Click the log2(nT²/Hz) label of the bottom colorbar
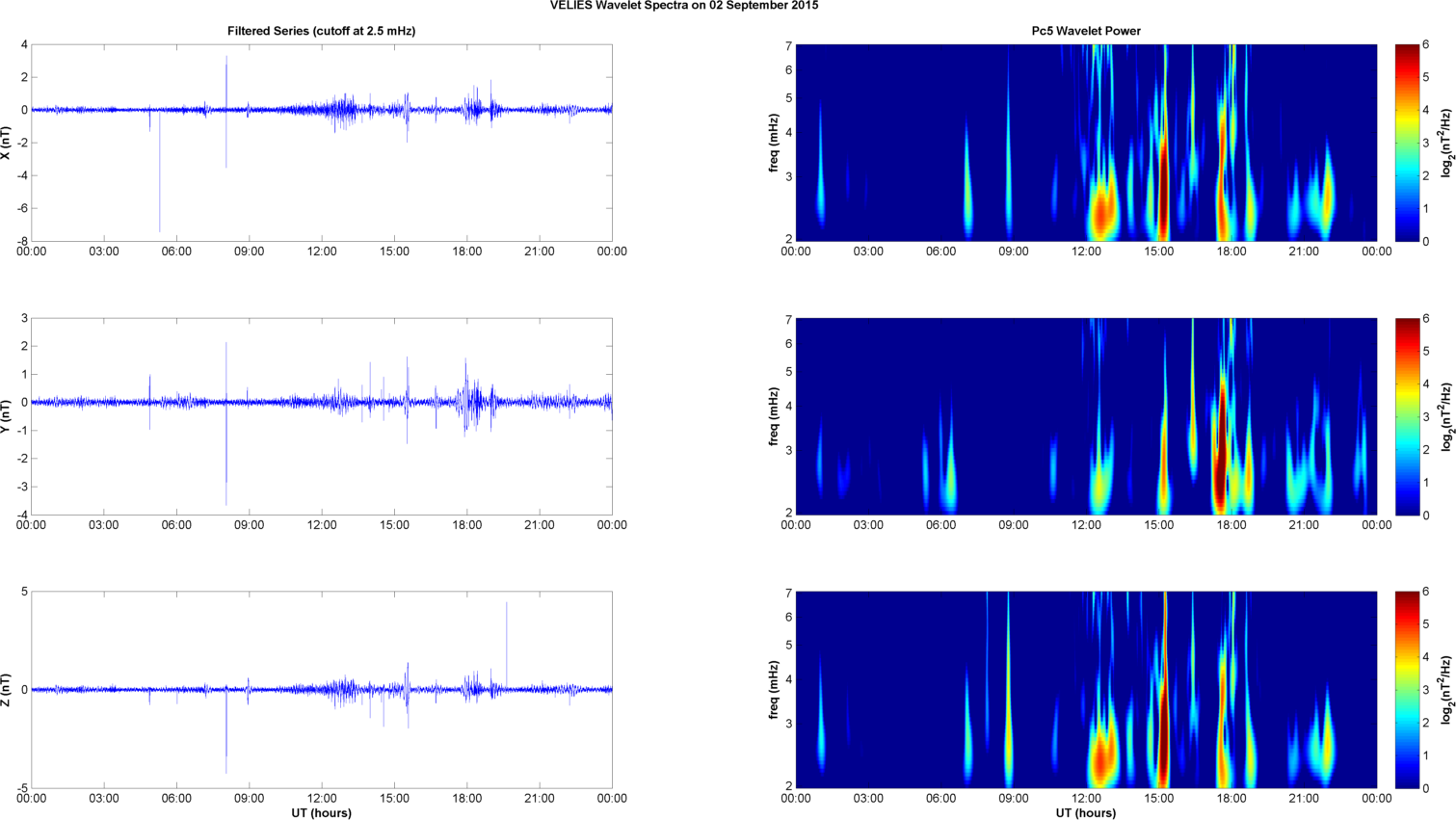Image resolution: width=1456 pixels, height=820 pixels. [1446, 690]
